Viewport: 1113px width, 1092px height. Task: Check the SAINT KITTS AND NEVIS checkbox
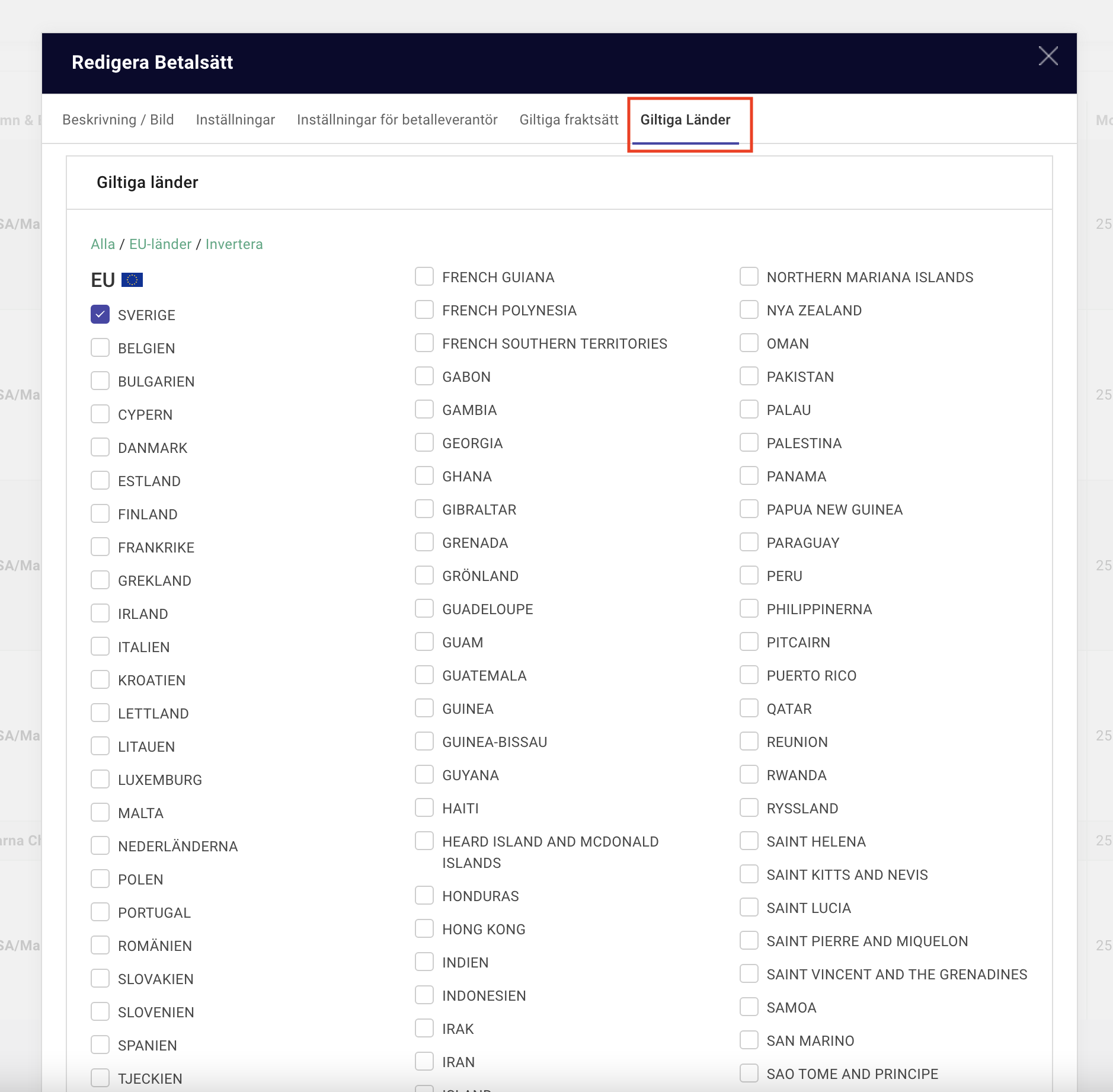tap(749, 874)
